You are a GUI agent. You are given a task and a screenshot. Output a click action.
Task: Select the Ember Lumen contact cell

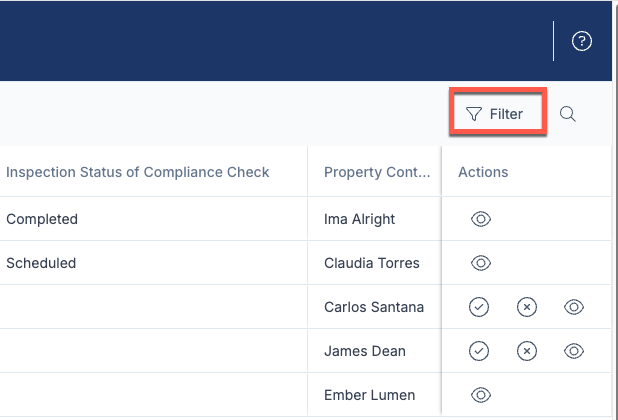click(x=374, y=395)
